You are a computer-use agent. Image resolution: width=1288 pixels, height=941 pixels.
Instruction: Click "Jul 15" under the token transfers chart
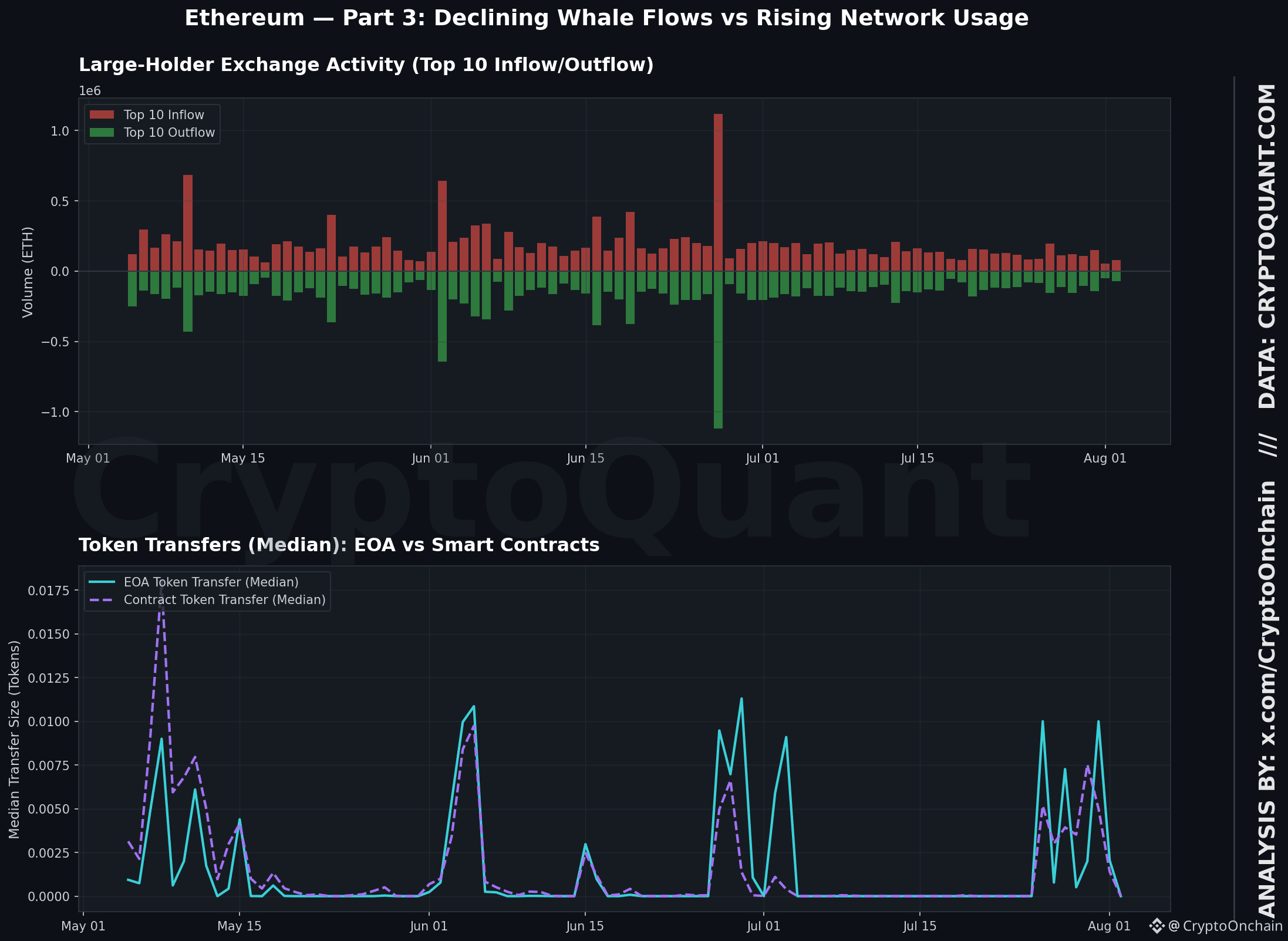[920, 926]
